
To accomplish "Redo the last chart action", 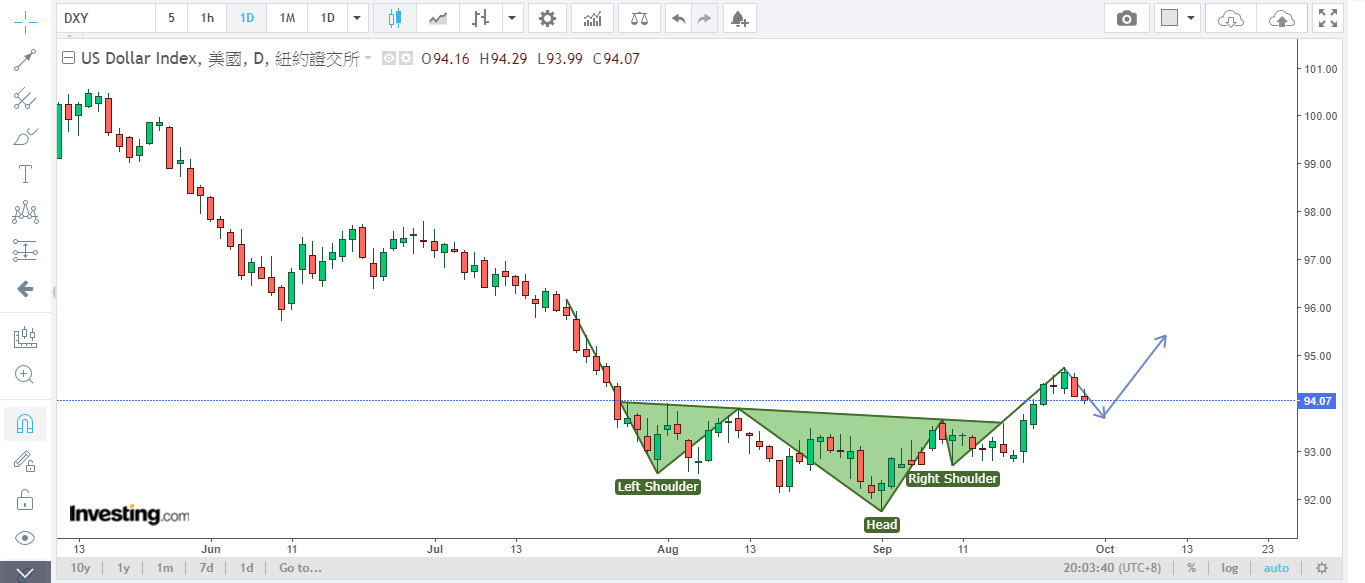I will (704, 18).
